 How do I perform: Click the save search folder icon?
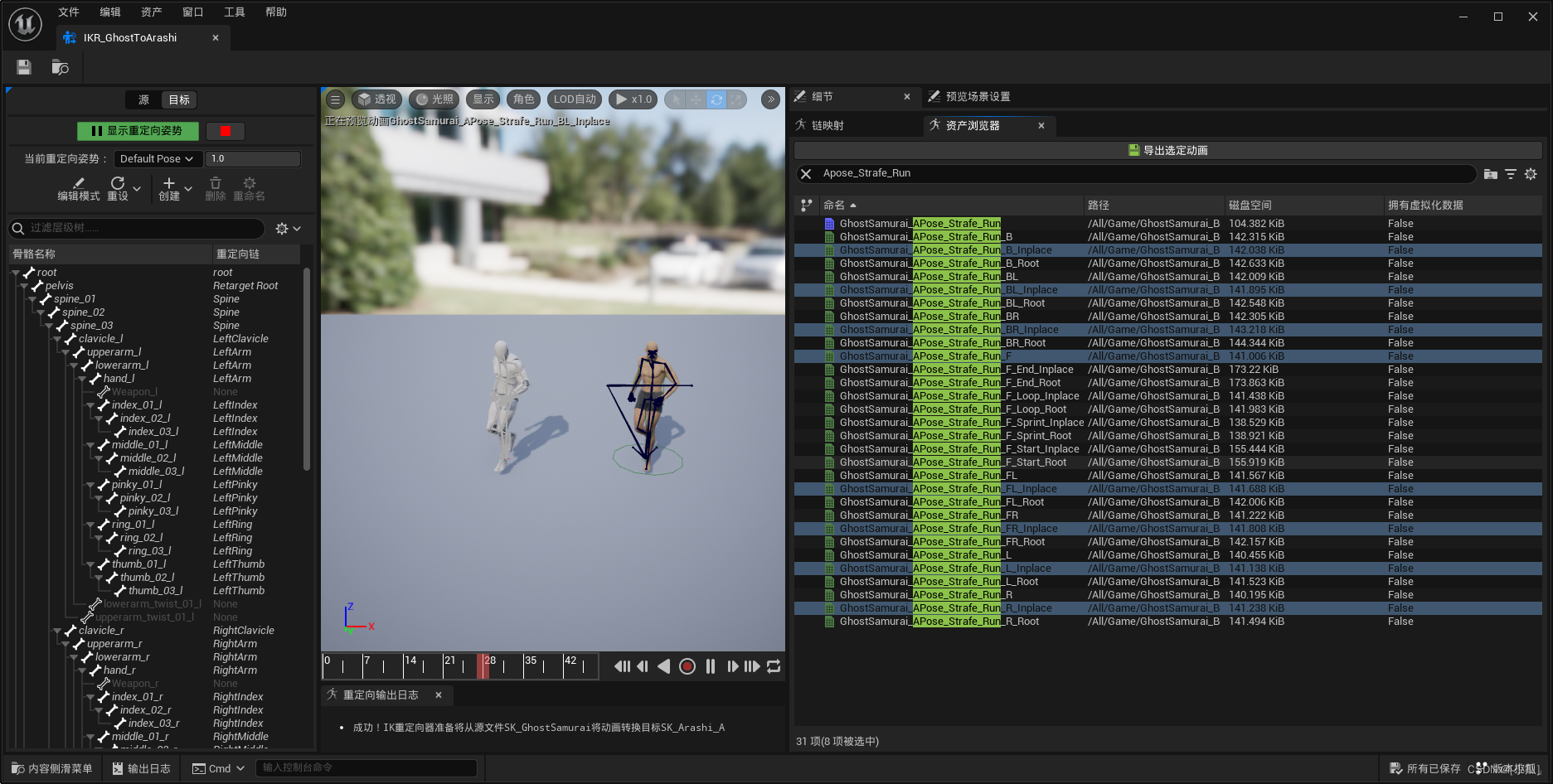click(x=1490, y=174)
